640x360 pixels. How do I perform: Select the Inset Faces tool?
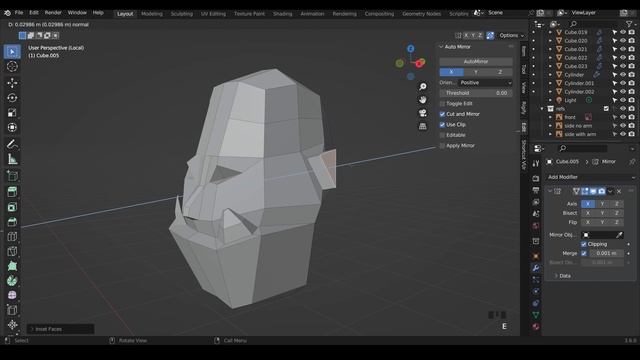pyautogui.click(x=12, y=207)
